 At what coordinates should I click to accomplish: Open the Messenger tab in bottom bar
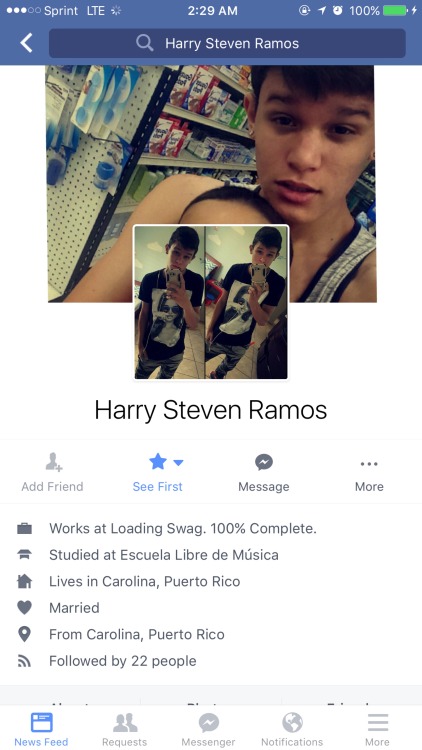[x=208, y=729]
